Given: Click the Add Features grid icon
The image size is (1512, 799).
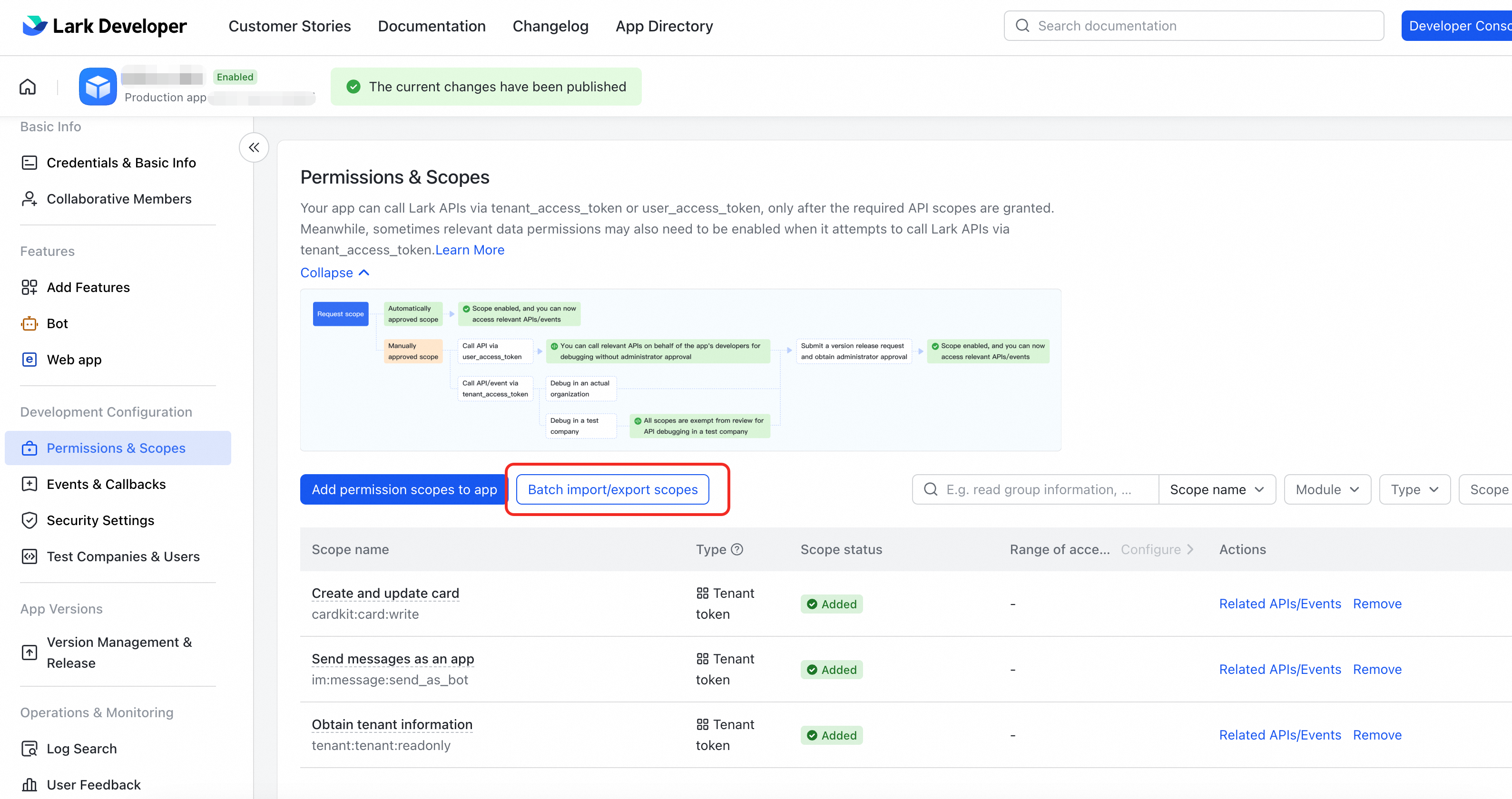Looking at the screenshot, I should coord(29,287).
